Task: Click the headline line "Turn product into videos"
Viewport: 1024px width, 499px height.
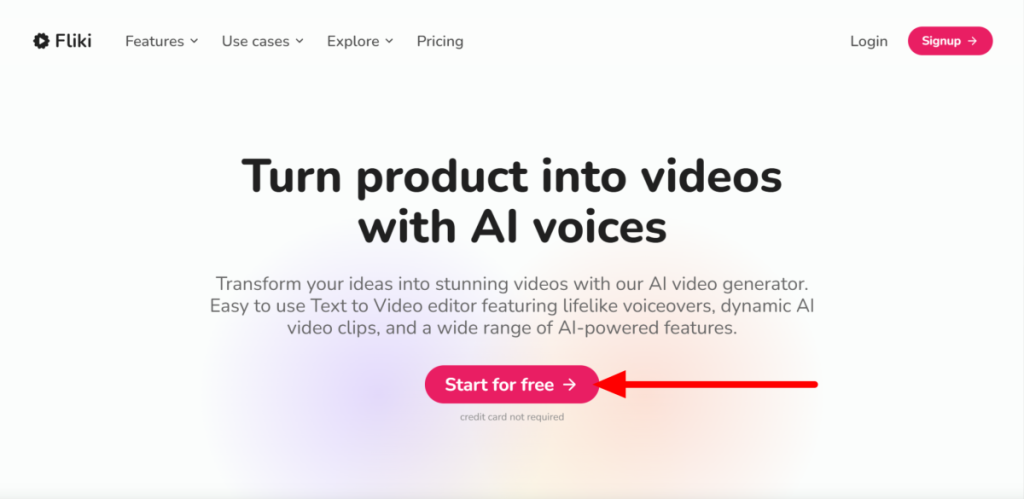Action: [x=511, y=177]
